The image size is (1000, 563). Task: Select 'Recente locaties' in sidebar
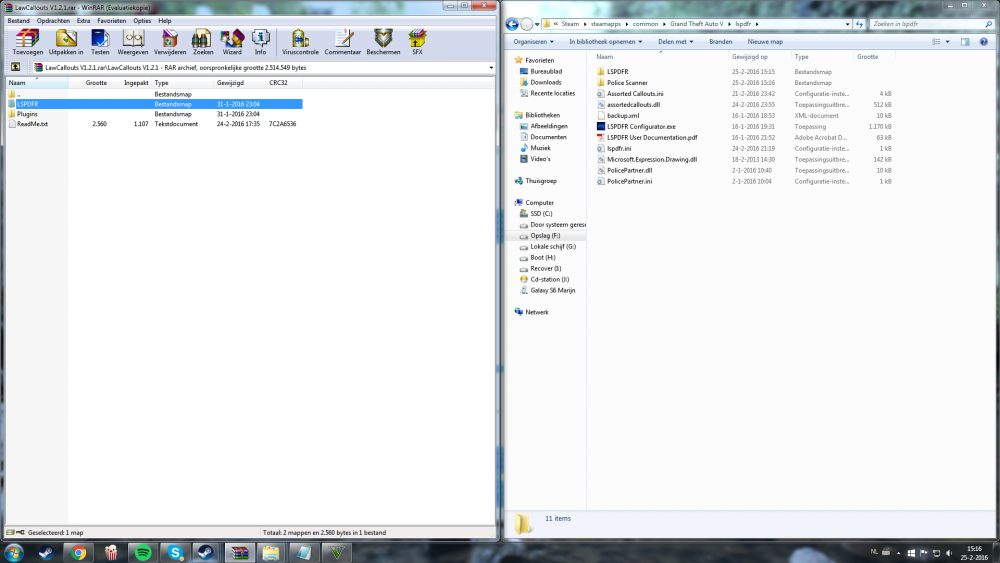(552, 93)
